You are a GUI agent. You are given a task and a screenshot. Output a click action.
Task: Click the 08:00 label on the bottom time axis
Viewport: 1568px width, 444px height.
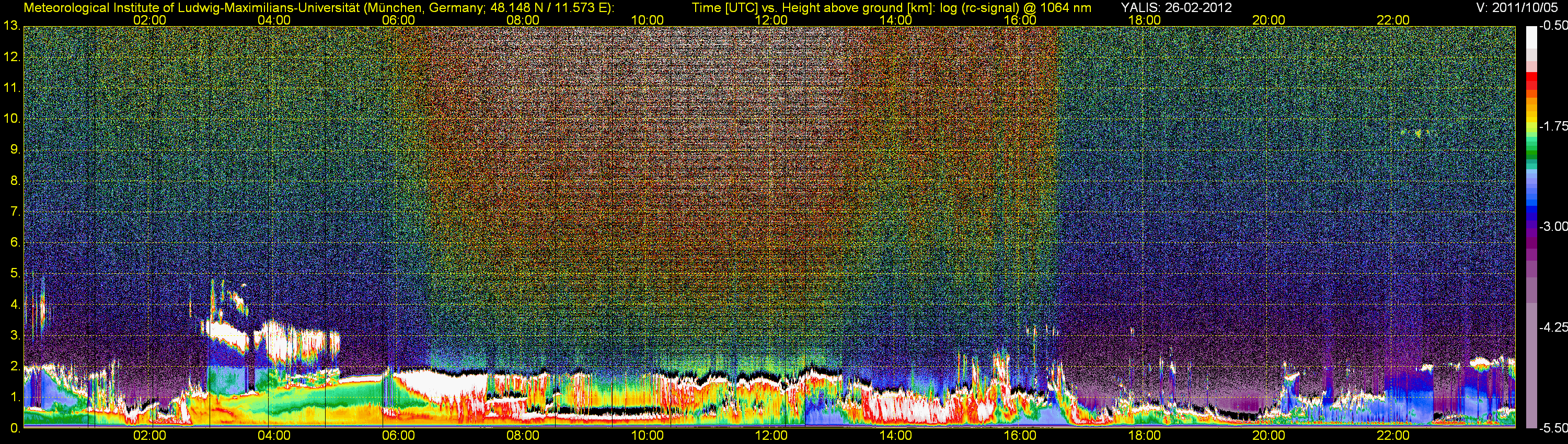tap(523, 436)
